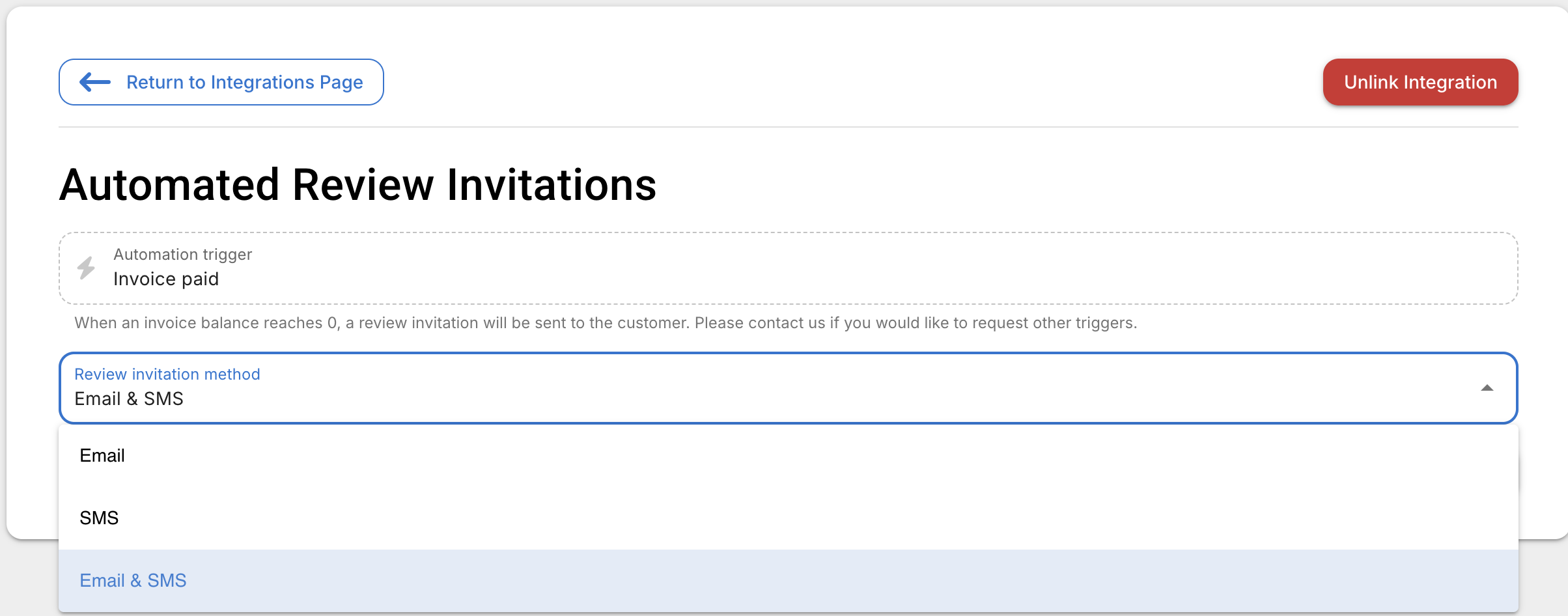
Task: Click the grey thunderbolt symbol beside Invoice paid
Action: (85, 268)
